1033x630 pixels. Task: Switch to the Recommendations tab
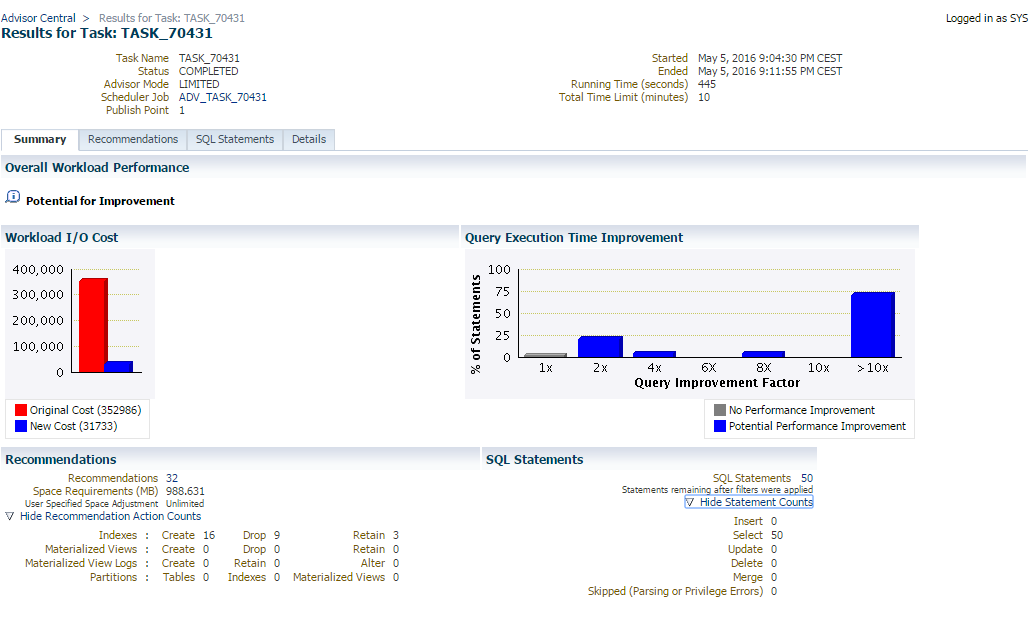coord(133,140)
